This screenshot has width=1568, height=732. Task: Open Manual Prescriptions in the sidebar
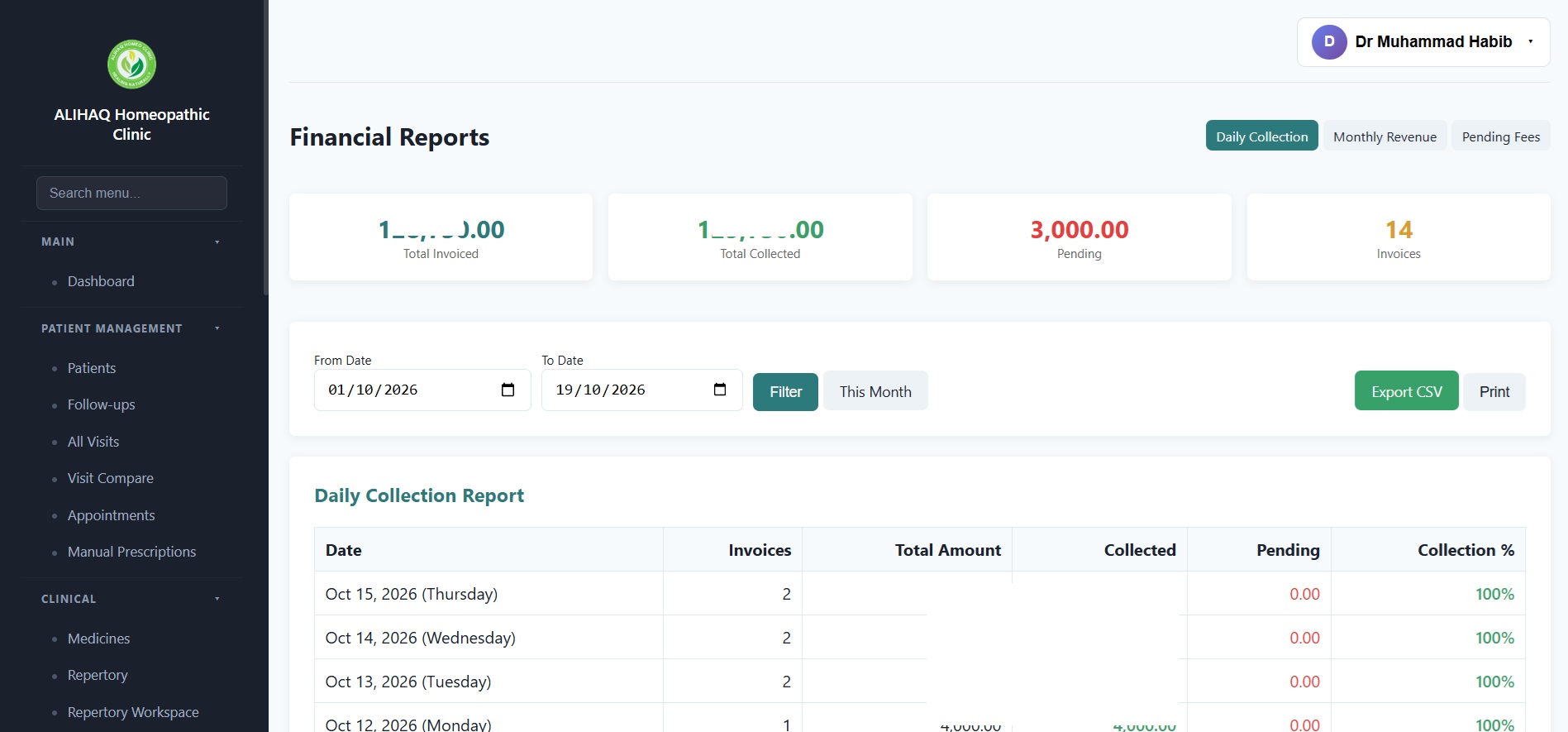tap(132, 552)
